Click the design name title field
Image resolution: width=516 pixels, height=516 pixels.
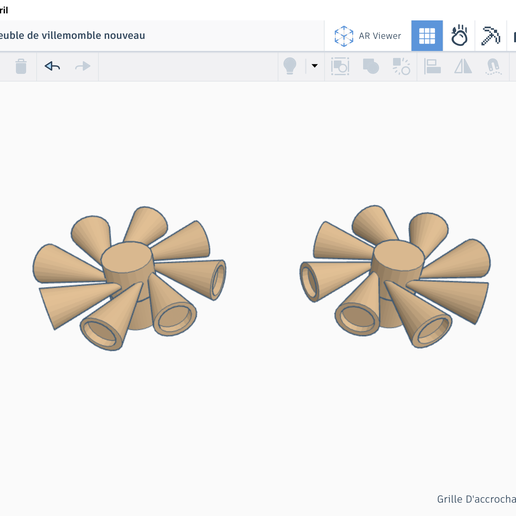72,35
